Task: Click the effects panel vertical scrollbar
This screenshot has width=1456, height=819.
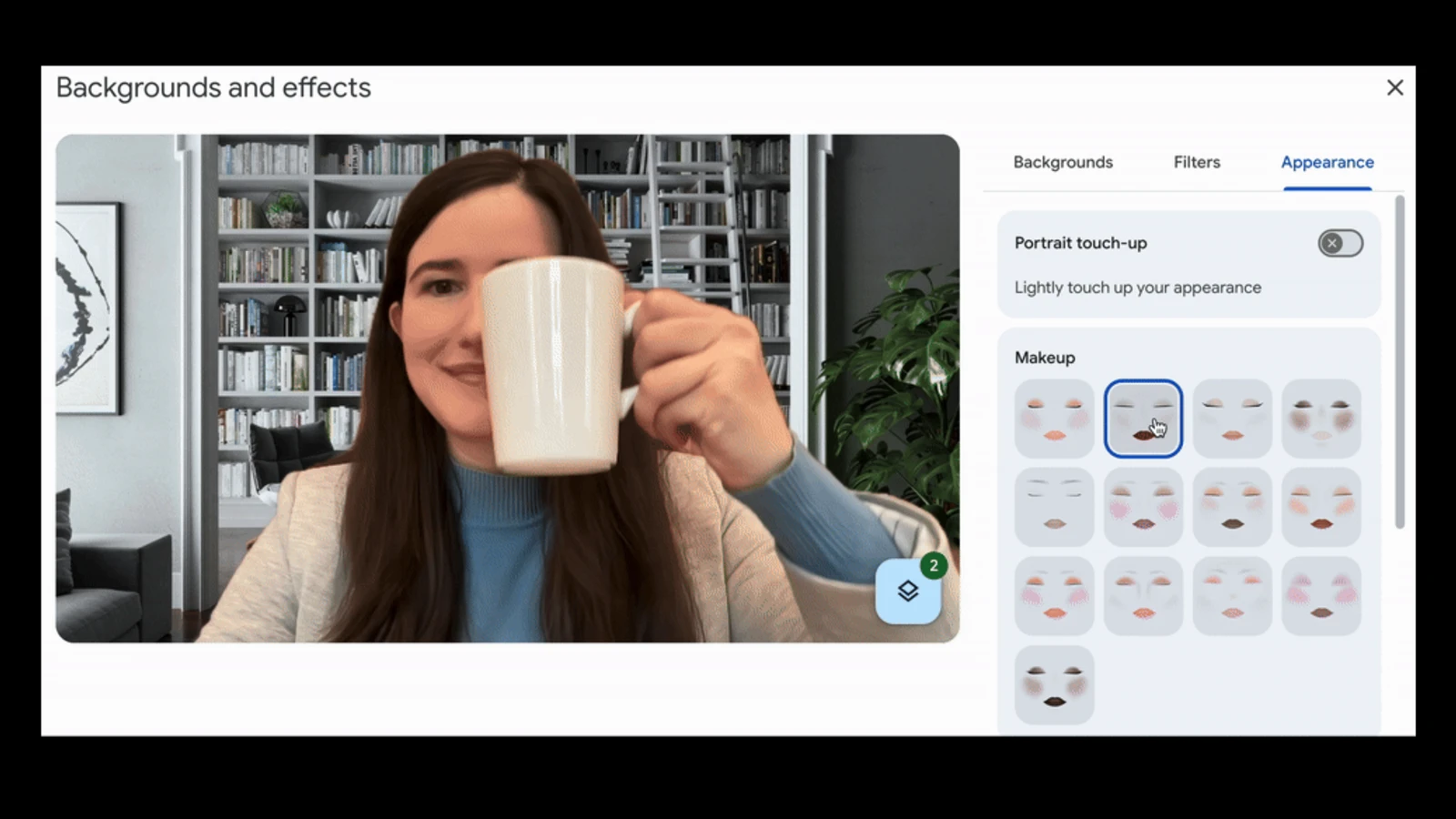Action: tap(1400, 364)
